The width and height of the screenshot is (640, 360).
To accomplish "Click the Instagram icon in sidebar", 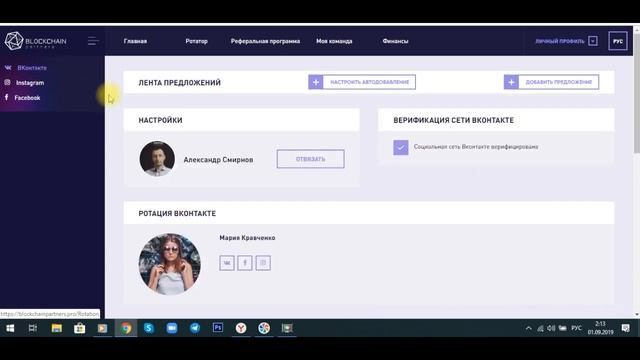I will tap(7, 82).
